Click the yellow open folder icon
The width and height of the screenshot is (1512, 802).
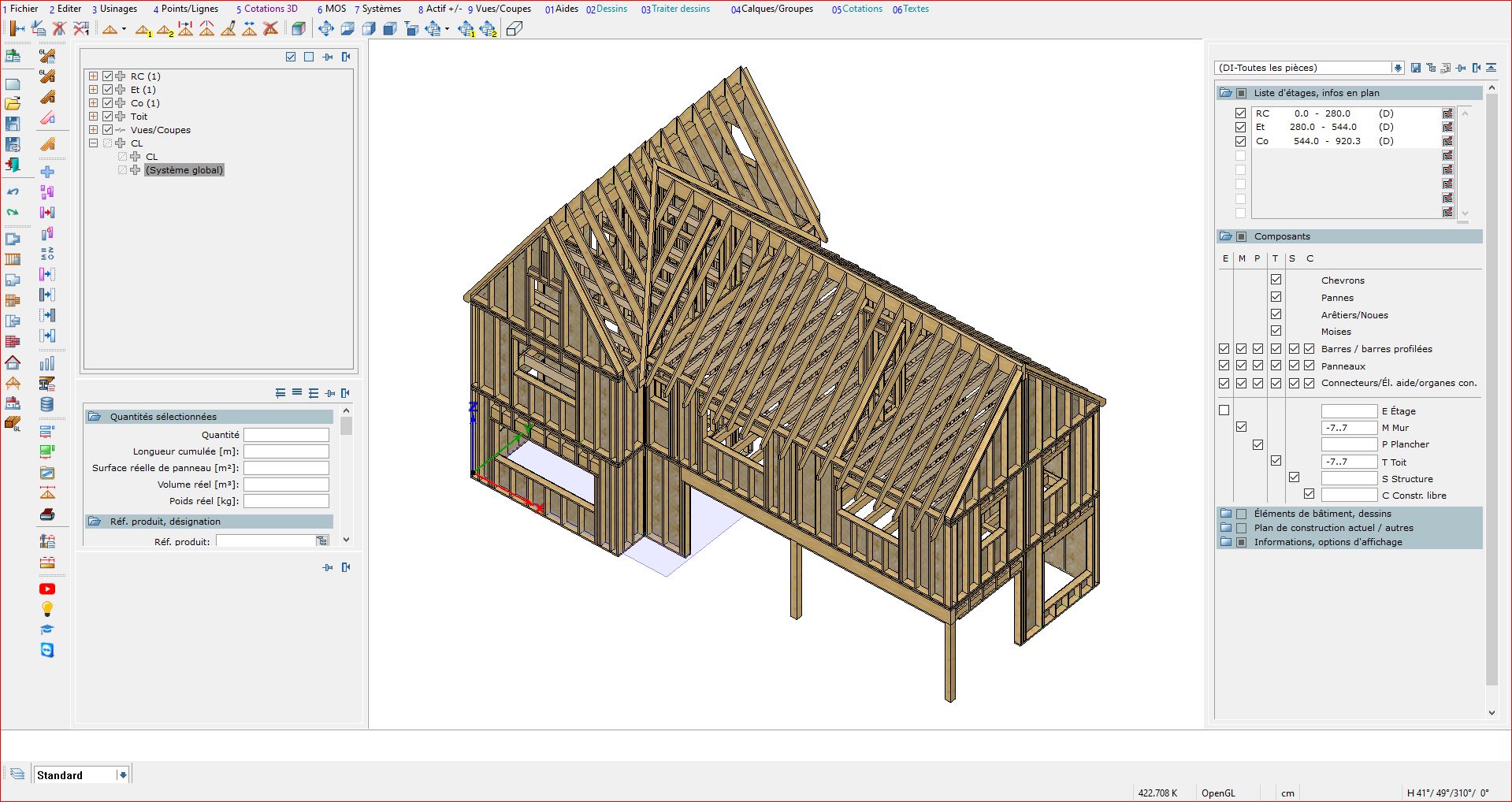[x=13, y=103]
